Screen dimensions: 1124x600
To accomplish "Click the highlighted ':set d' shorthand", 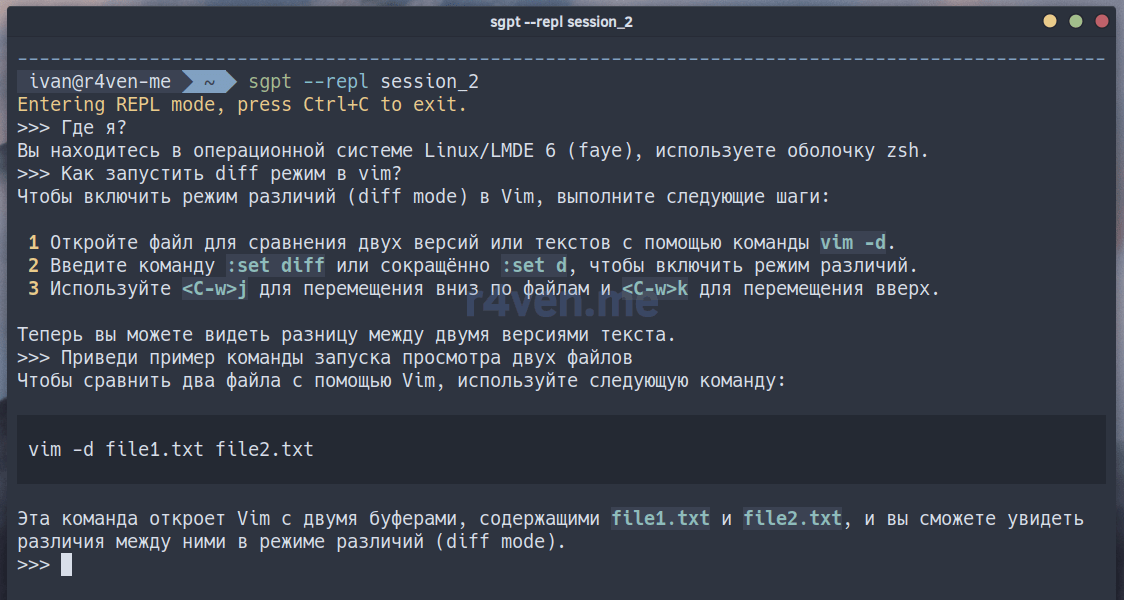I will pyautogui.click(x=533, y=266).
